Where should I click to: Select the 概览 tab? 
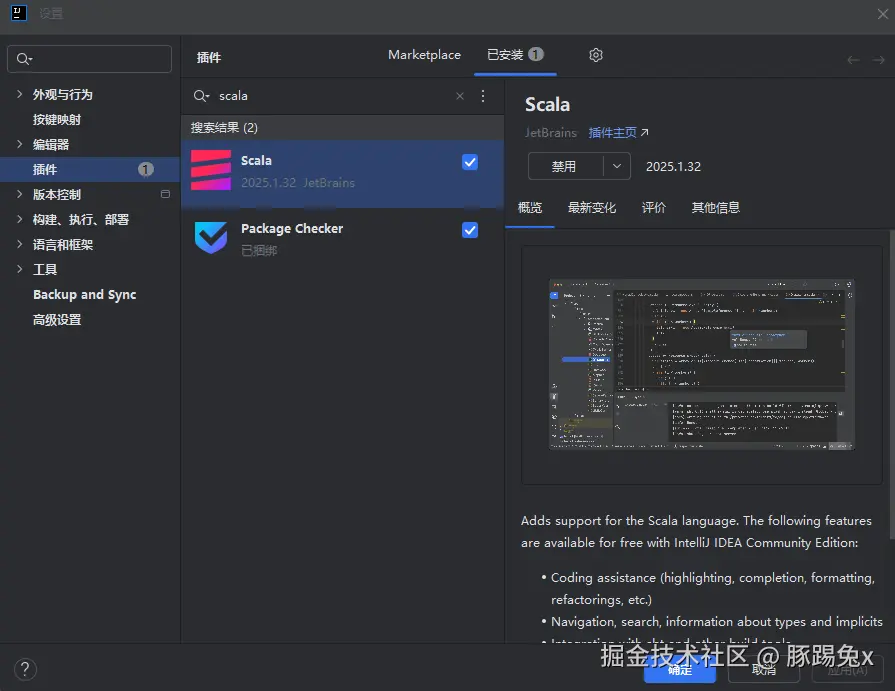point(530,208)
